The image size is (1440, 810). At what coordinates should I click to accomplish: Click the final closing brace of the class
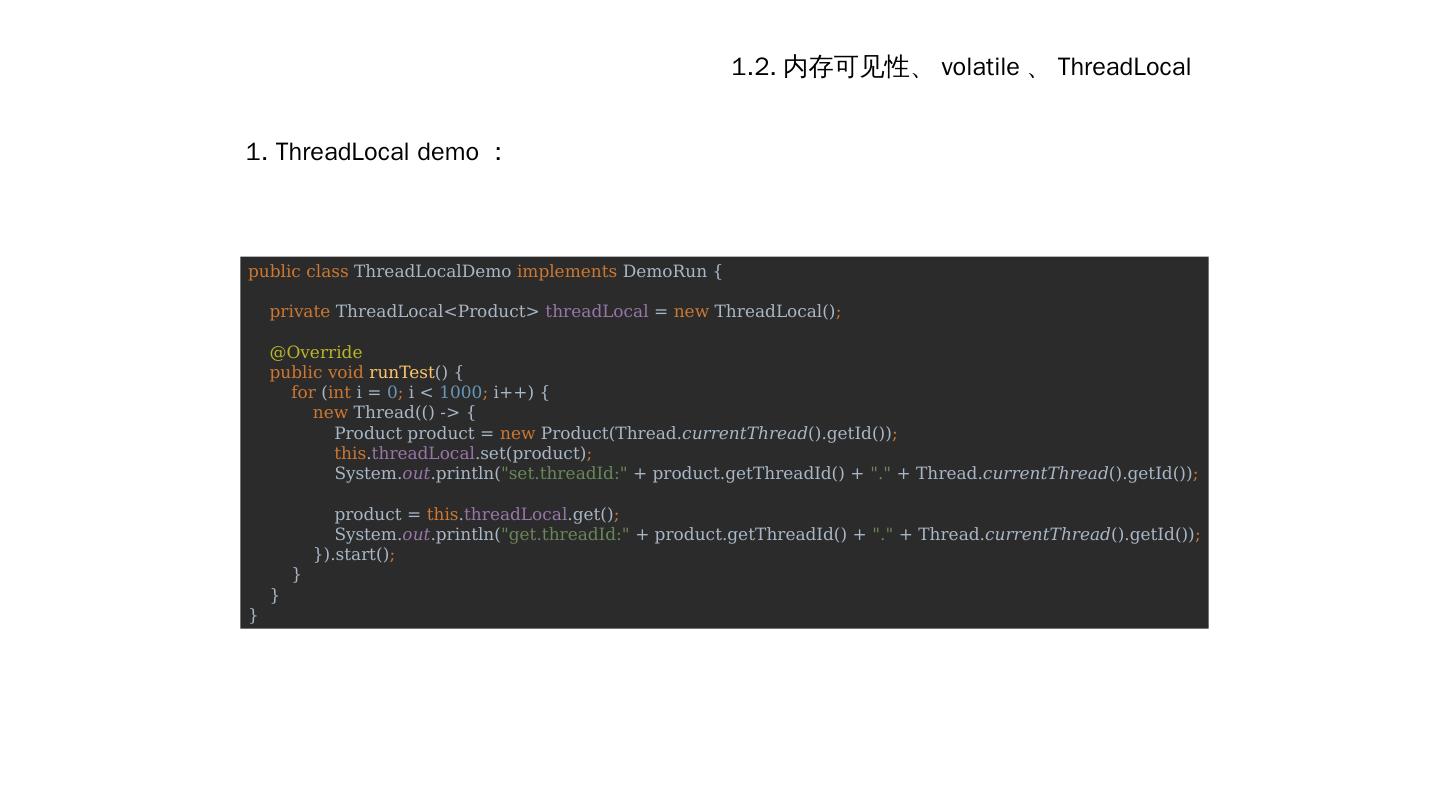click(253, 616)
